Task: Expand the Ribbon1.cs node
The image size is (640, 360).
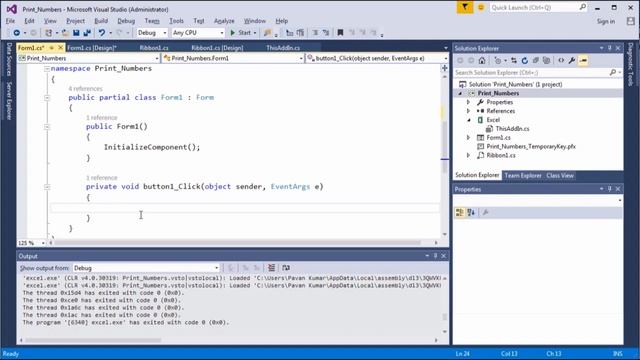Action: pyautogui.click(x=469, y=156)
